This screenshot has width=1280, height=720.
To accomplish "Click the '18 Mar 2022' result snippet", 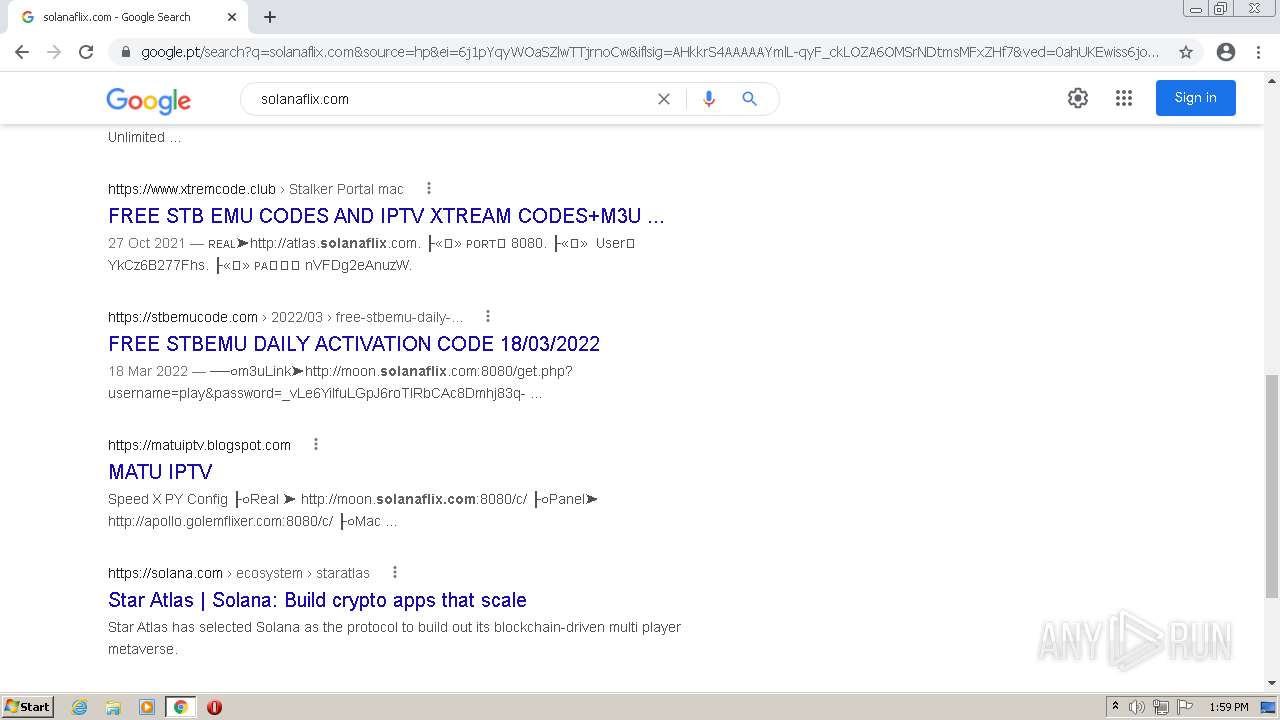I will pos(340,382).
